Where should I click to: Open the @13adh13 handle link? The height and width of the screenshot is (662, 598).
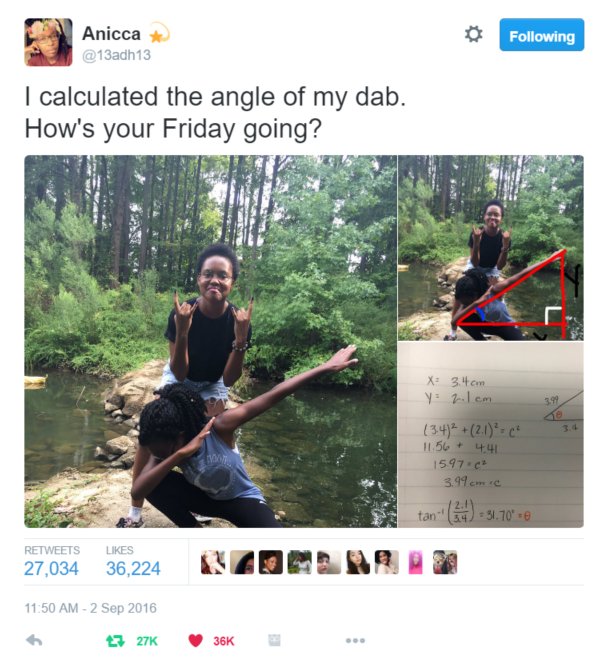tap(116, 55)
